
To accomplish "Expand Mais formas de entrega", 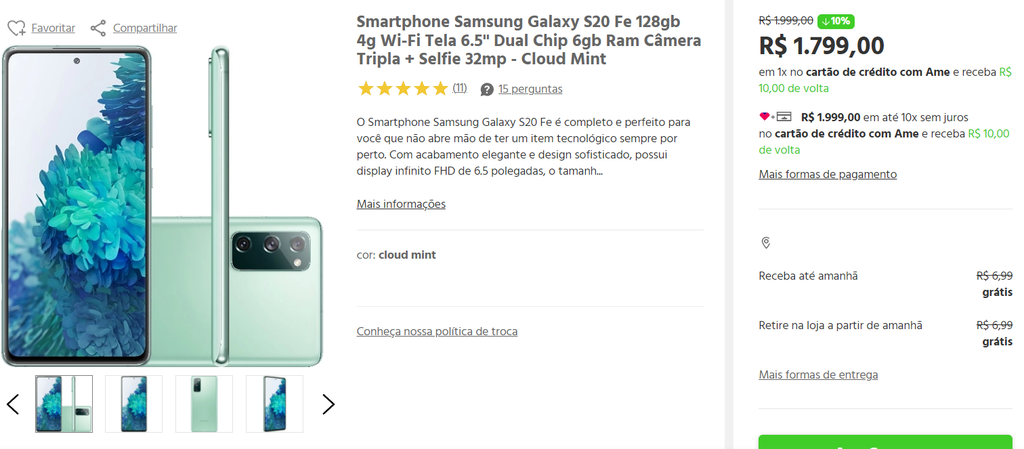I will [818, 375].
